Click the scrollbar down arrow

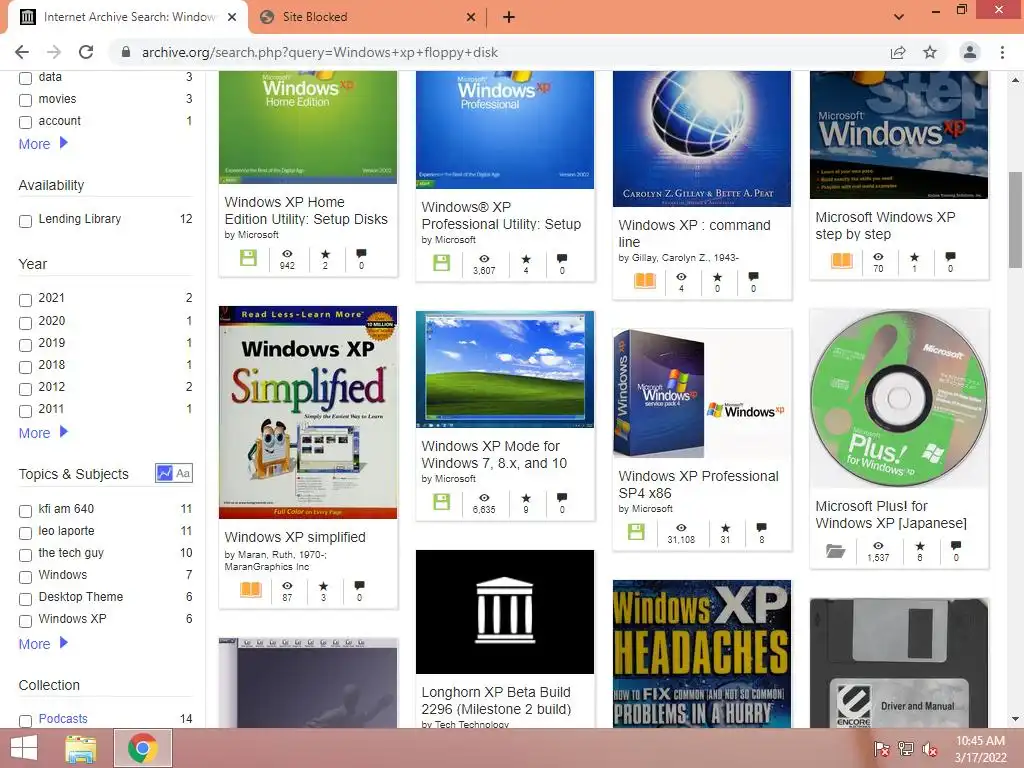[x=1015, y=719]
